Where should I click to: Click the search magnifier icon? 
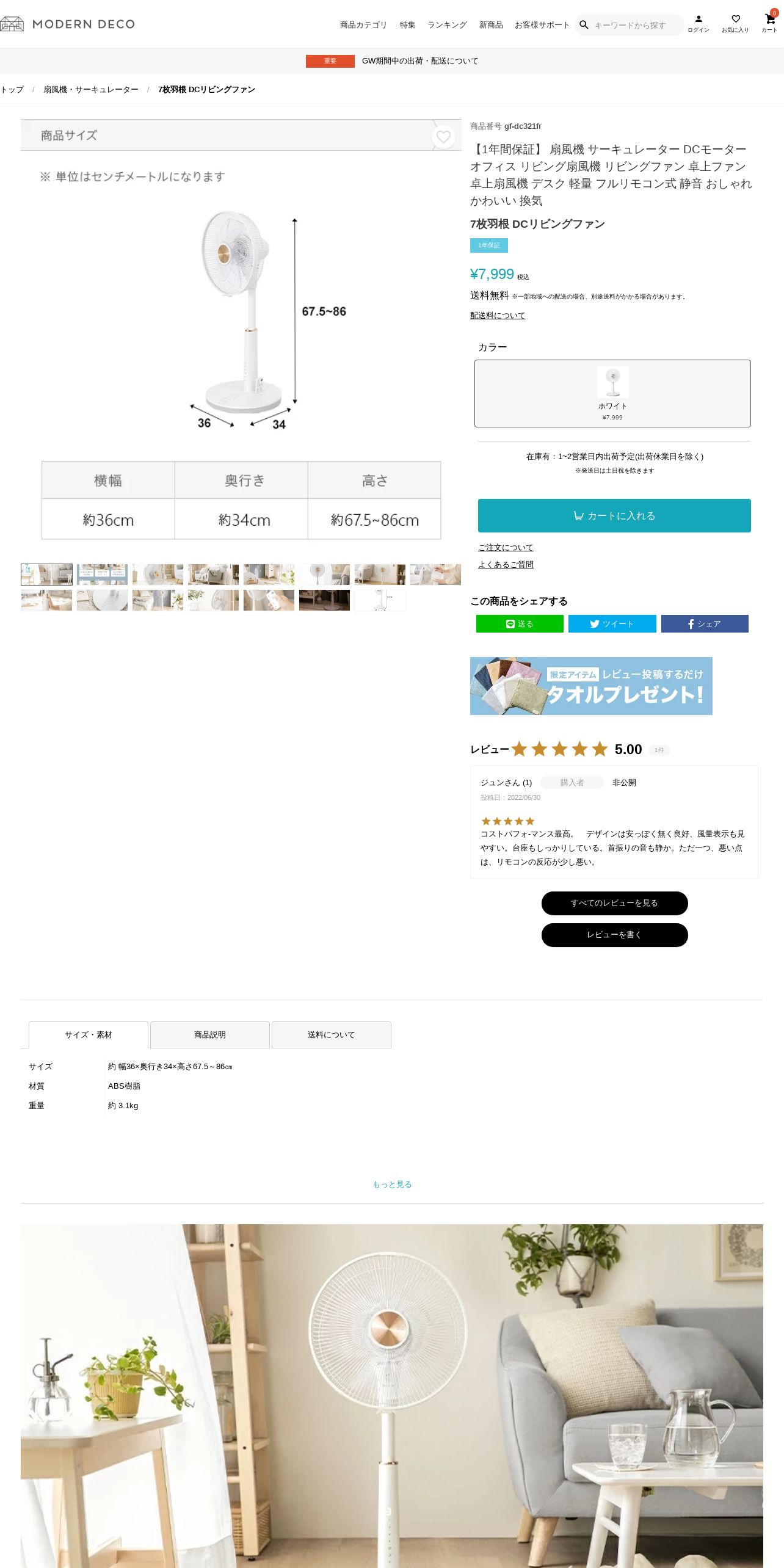[584, 25]
